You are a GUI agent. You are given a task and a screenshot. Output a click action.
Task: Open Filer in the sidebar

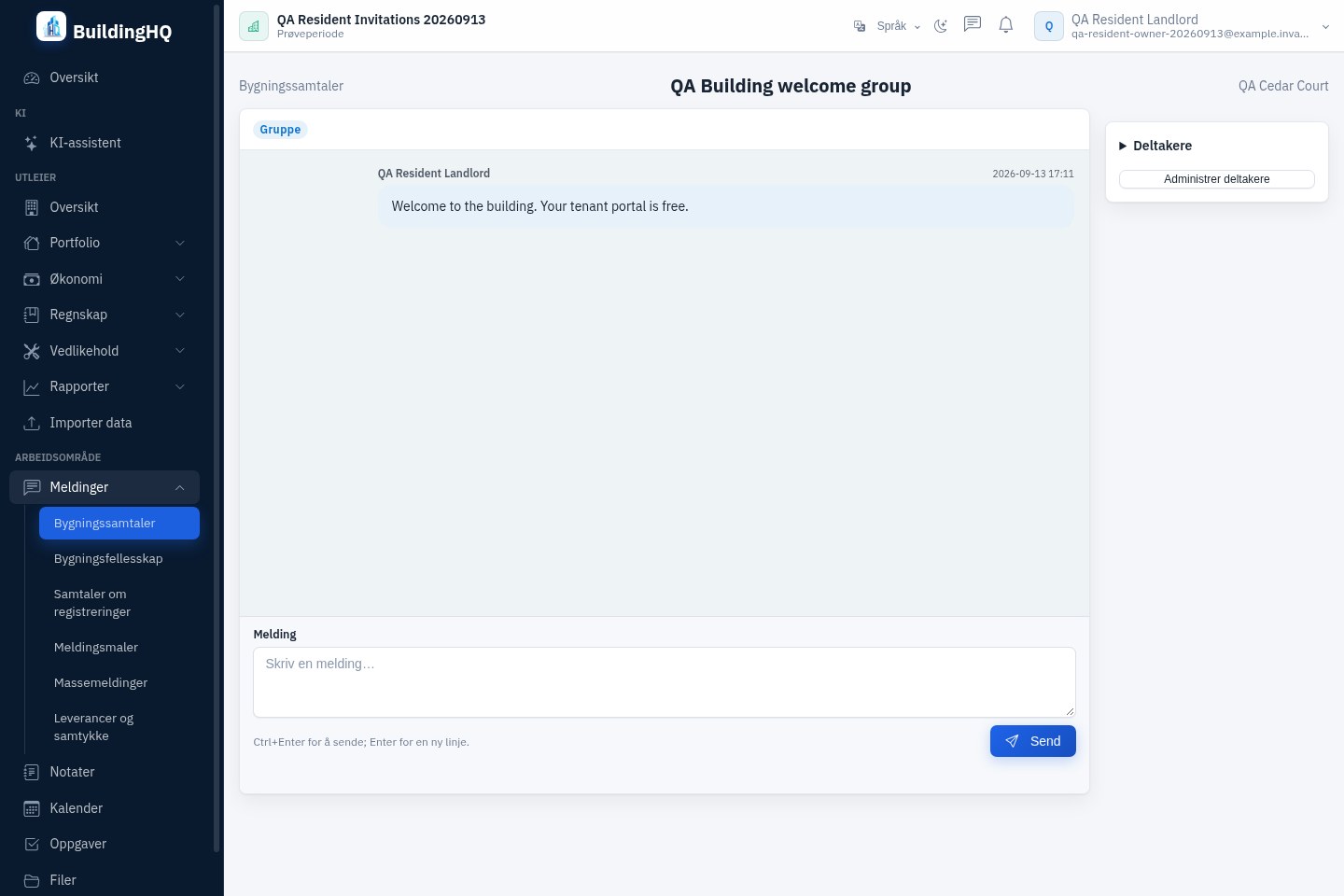(105, 880)
